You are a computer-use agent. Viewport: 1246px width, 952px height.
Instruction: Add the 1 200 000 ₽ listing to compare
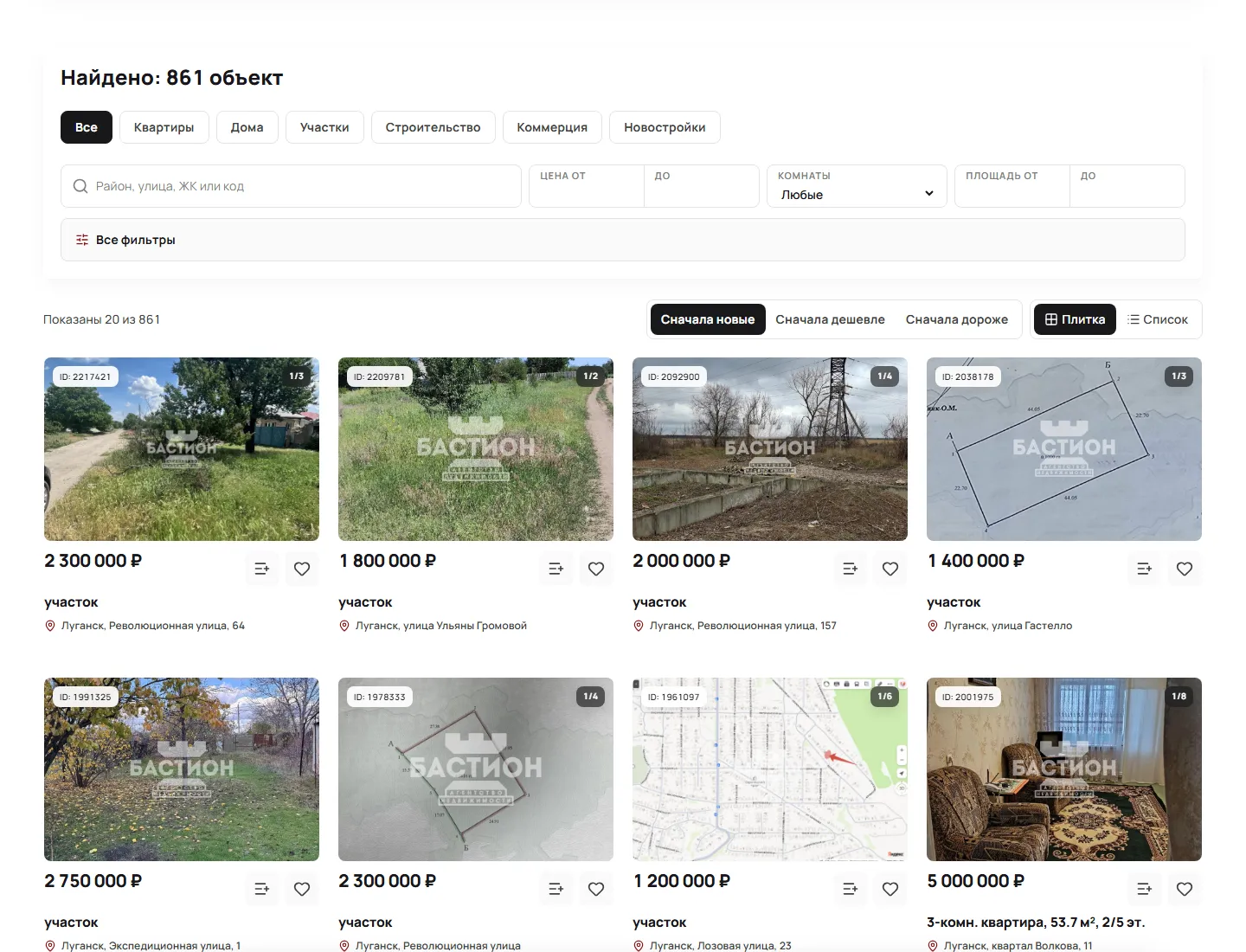point(851,889)
